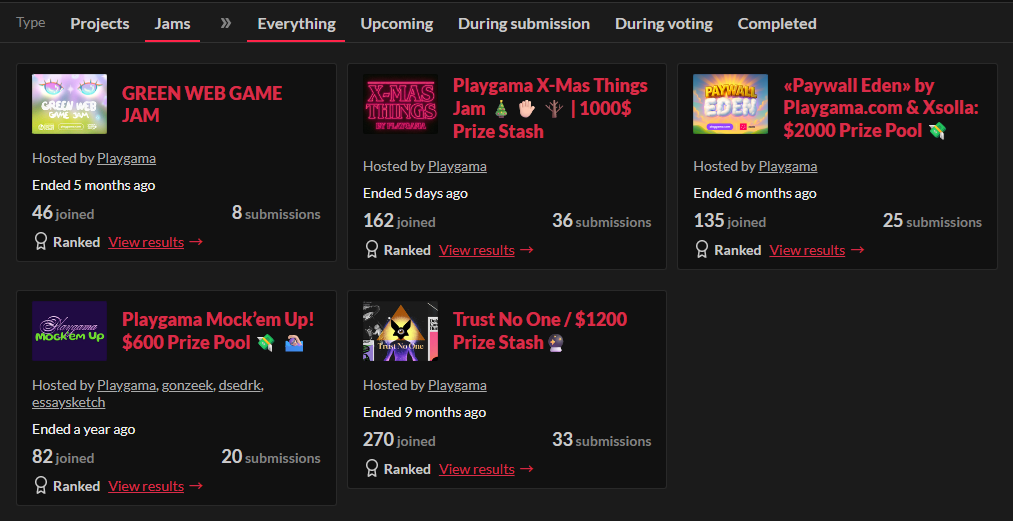Switch to the Projects tab

pyautogui.click(x=99, y=23)
